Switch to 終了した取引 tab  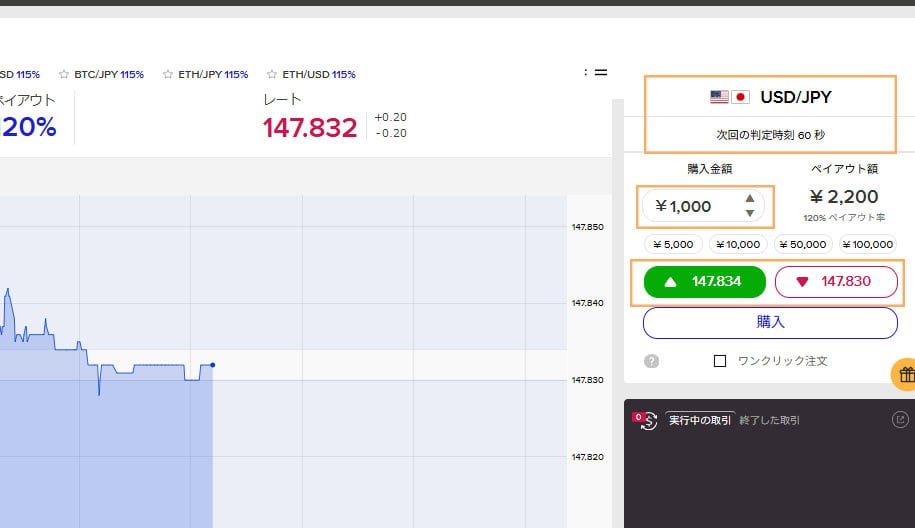(x=769, y=420)
